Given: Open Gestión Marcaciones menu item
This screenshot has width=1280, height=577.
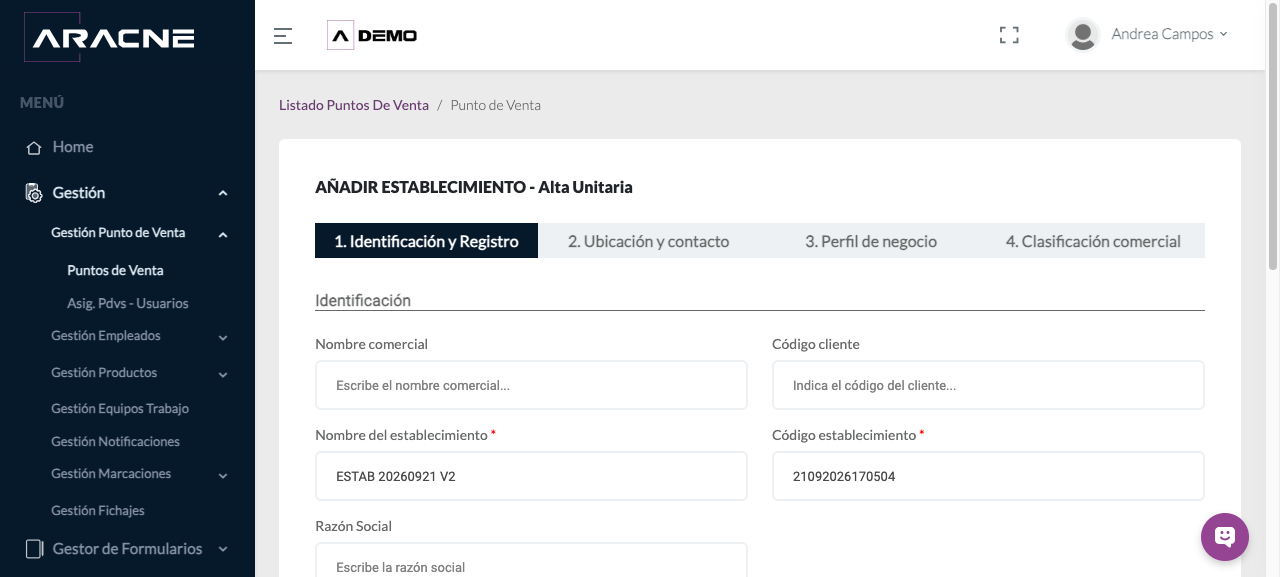Looking at the screenshot, I should (111, 474).
